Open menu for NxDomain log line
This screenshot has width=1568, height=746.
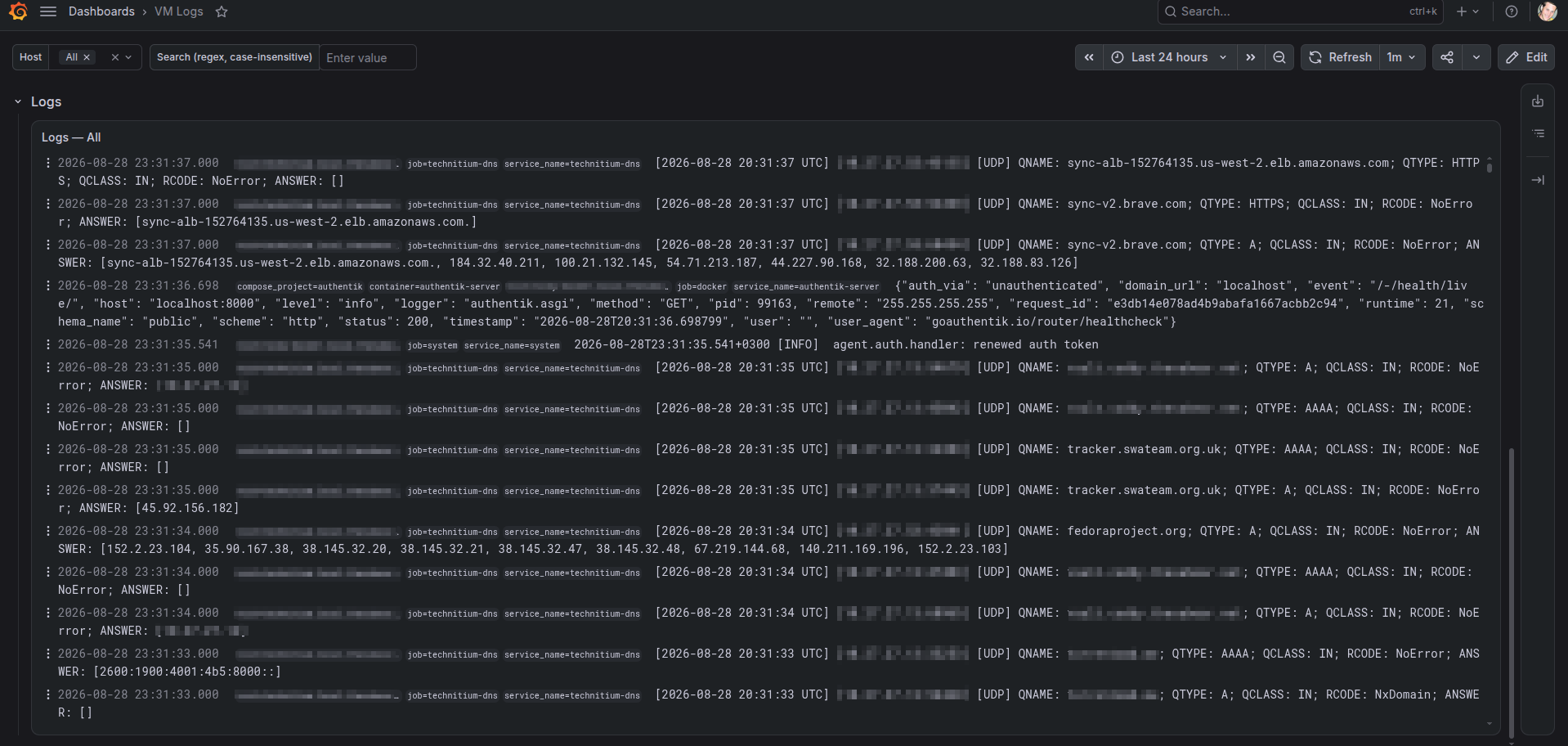(48, 694)
